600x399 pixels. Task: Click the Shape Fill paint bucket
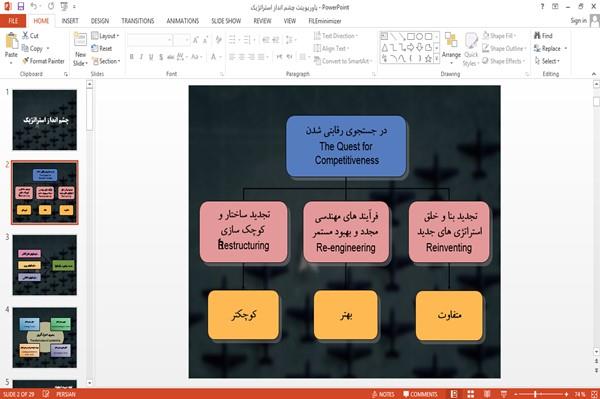coord(486,36)
